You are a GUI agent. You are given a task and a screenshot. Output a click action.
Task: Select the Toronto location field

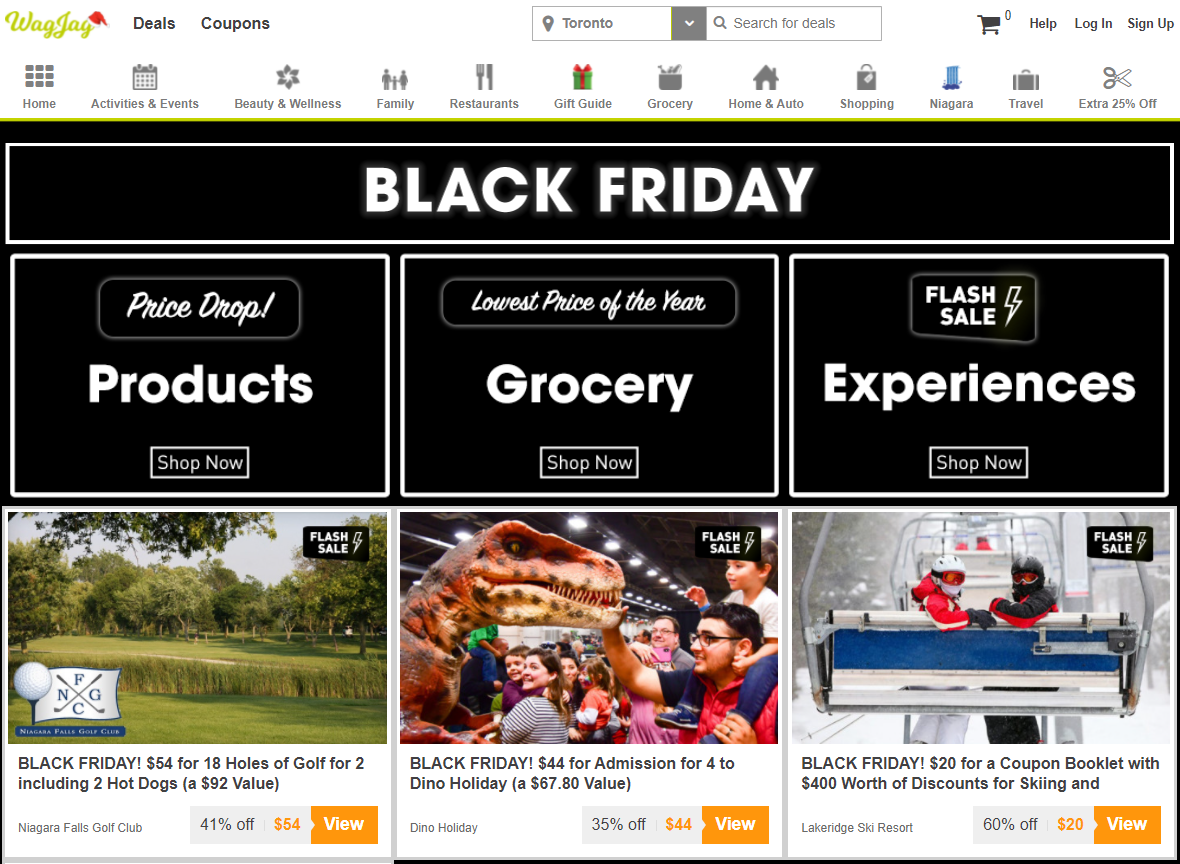[602, 23]
